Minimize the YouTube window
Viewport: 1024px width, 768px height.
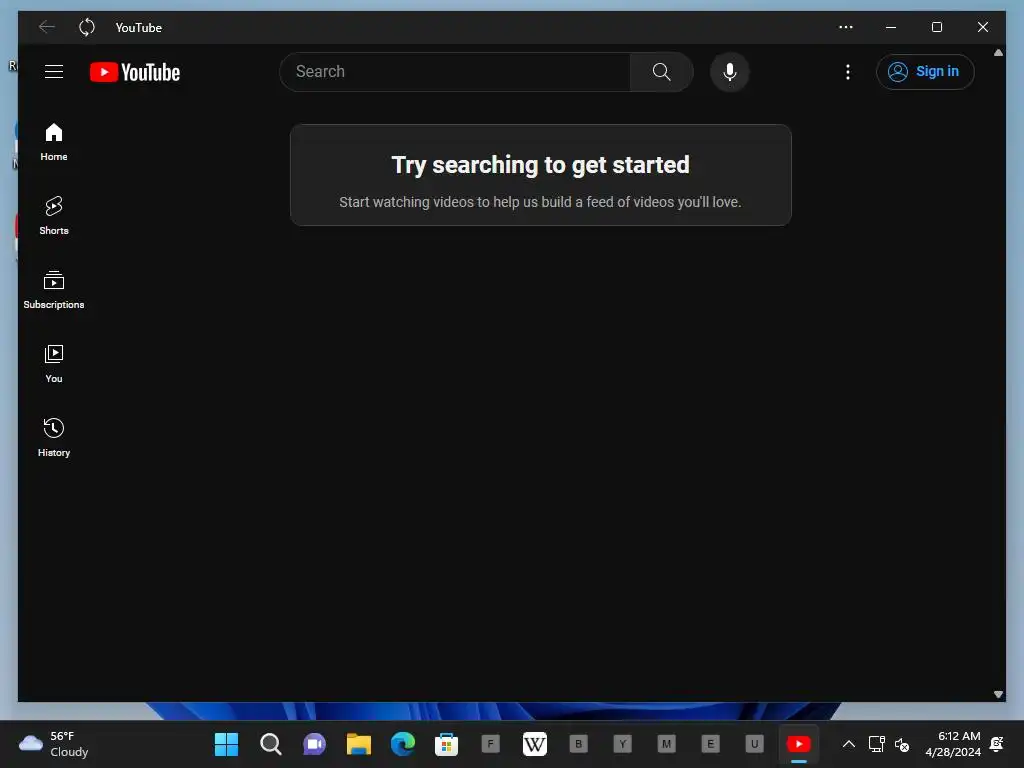[891, 27]
